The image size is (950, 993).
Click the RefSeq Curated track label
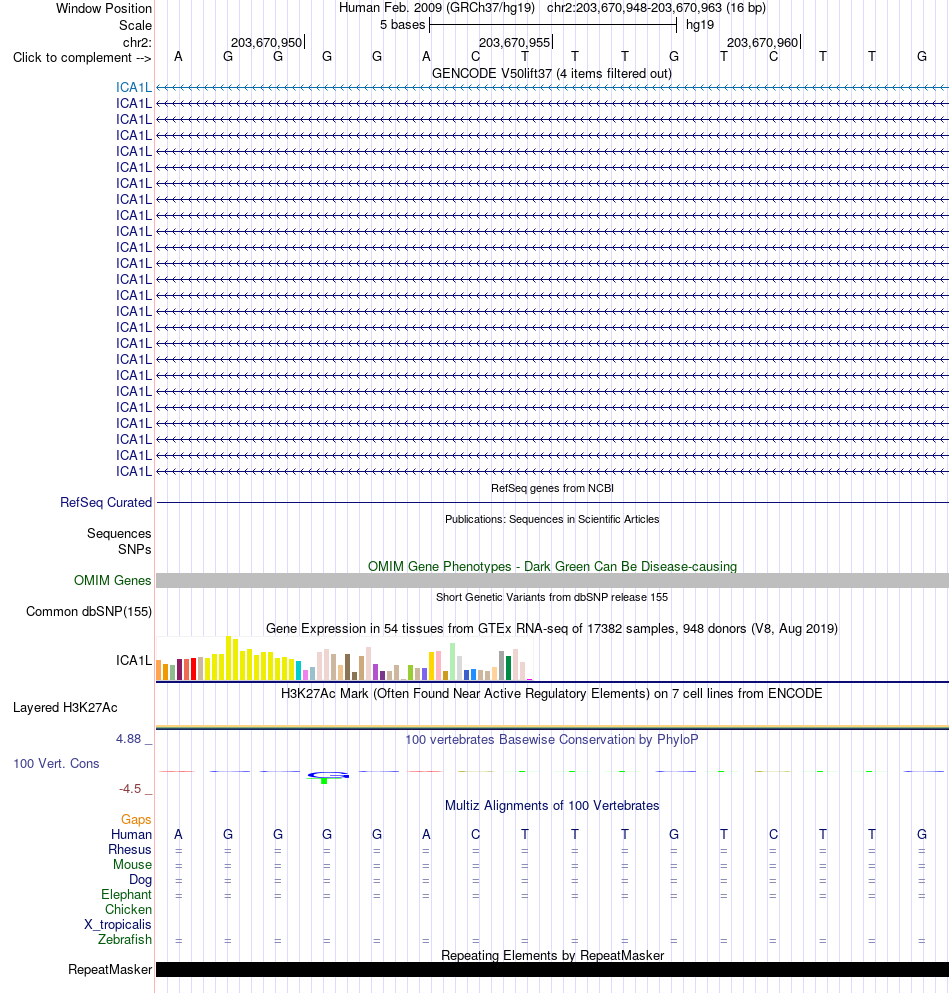tap(106, 502)
